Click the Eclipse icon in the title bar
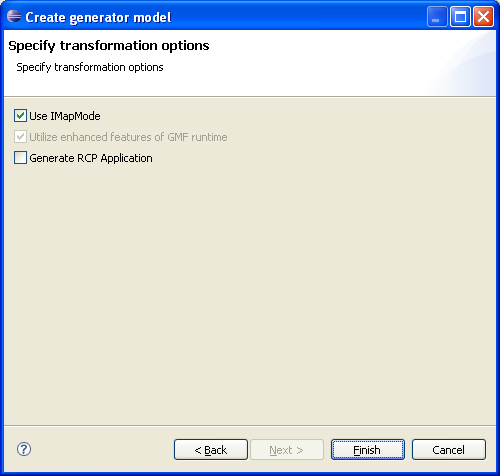Image resolution: width=500 pixels, height=476 pixels. [x=14, y=16]
